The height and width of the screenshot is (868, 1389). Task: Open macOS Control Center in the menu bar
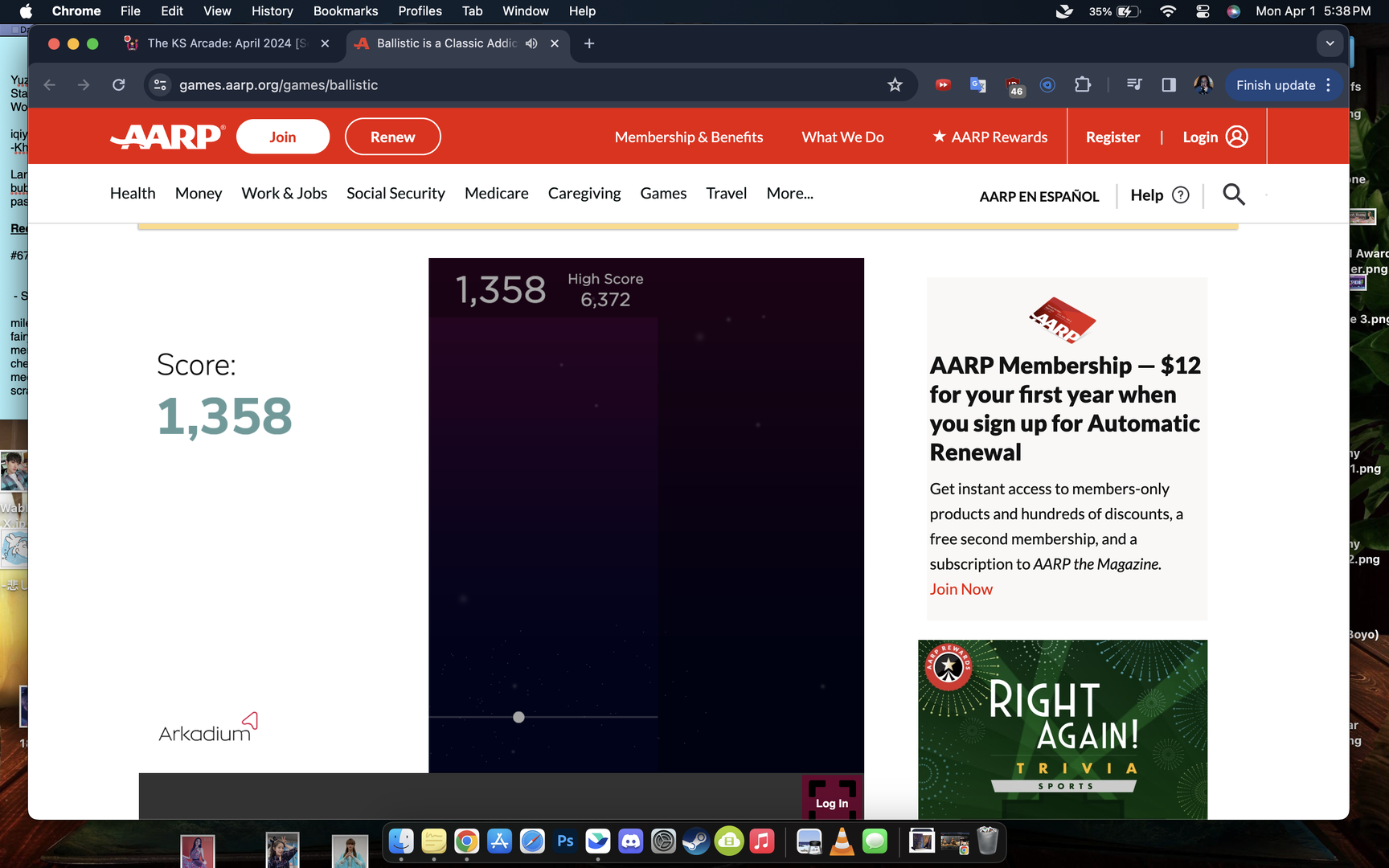tap(1203, 11)
